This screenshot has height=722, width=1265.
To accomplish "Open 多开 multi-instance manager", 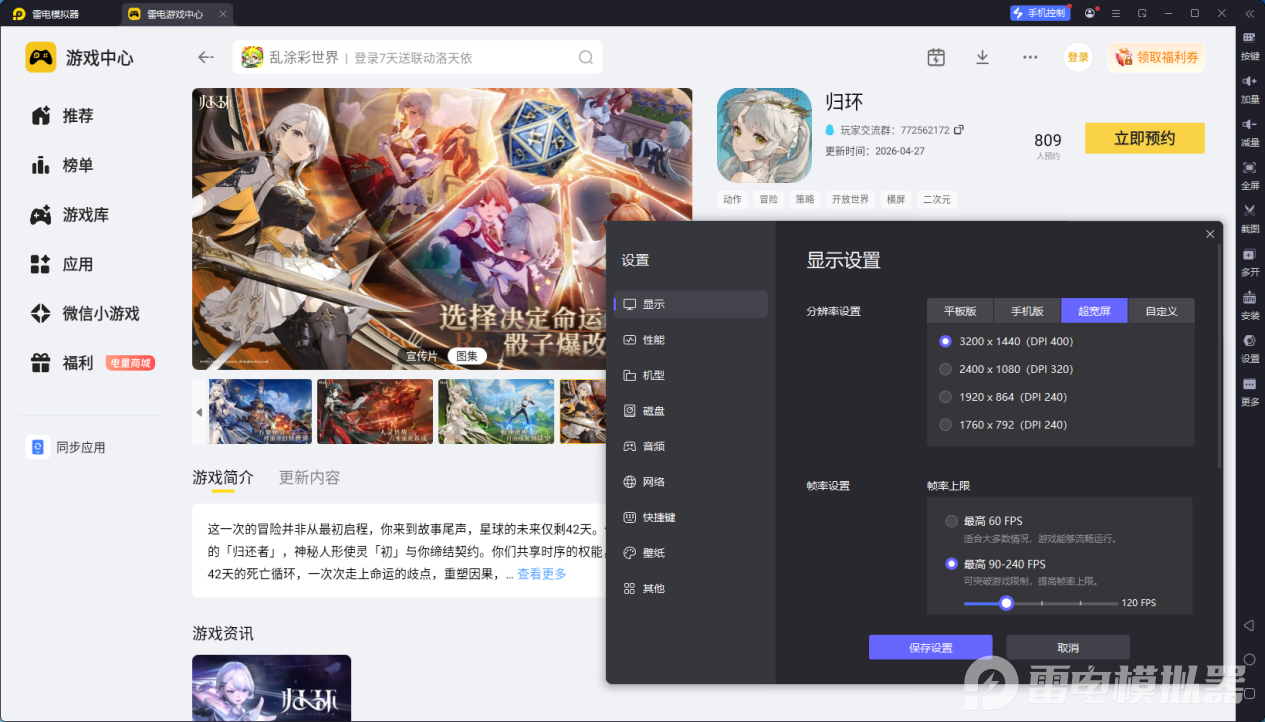I will click(1250, 260).
